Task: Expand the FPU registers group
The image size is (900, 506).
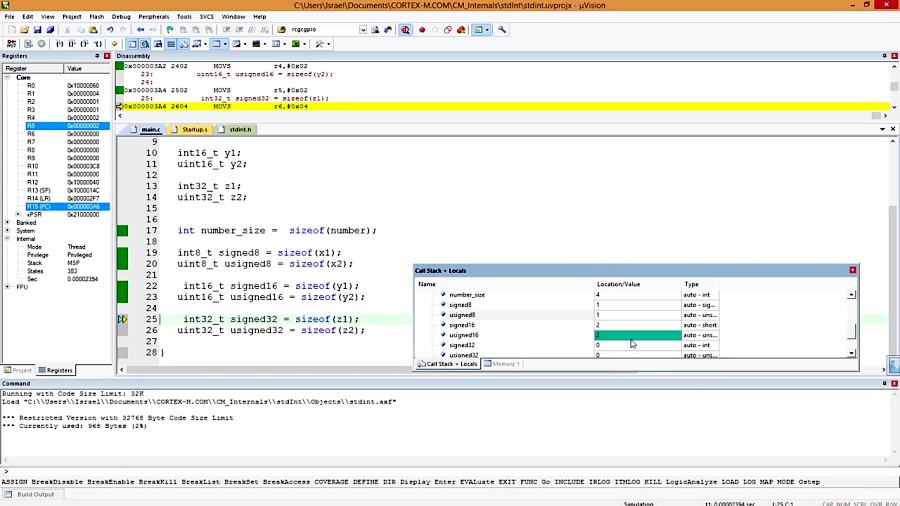Action: pyautogui.click(x=8, y=287)
